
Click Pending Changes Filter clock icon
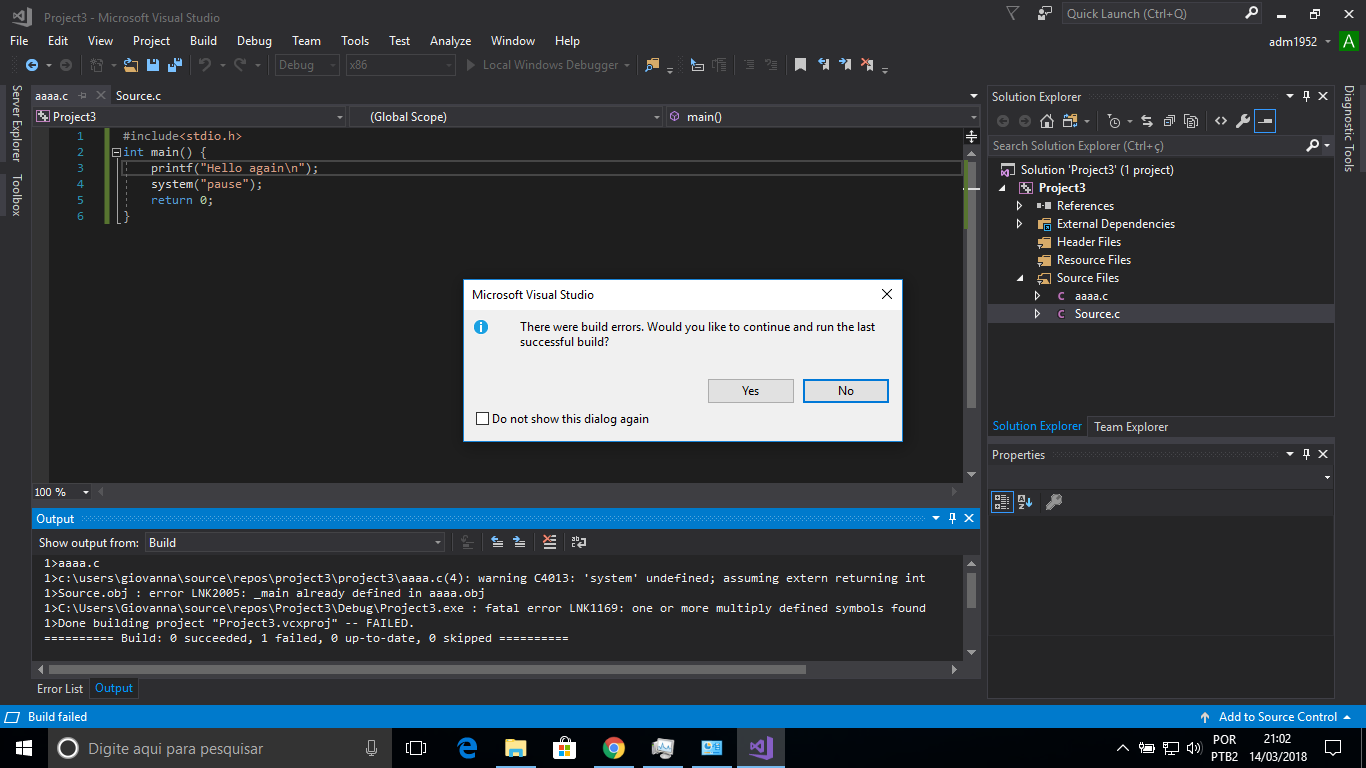(x=1114, y=121)
